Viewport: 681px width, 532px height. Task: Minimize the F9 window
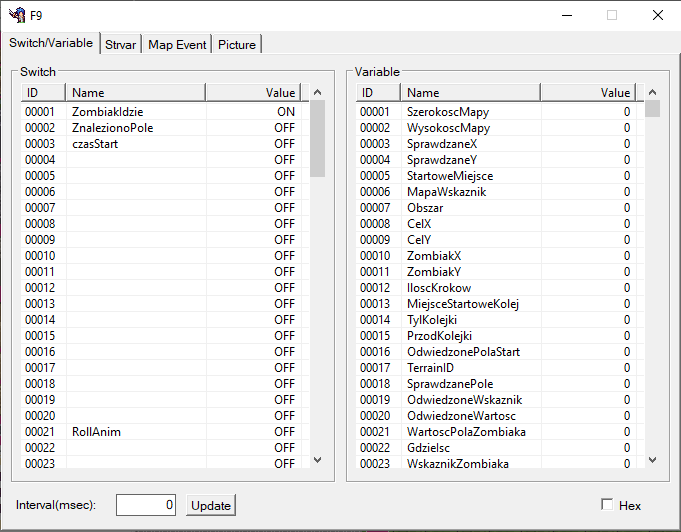point(567,15)
